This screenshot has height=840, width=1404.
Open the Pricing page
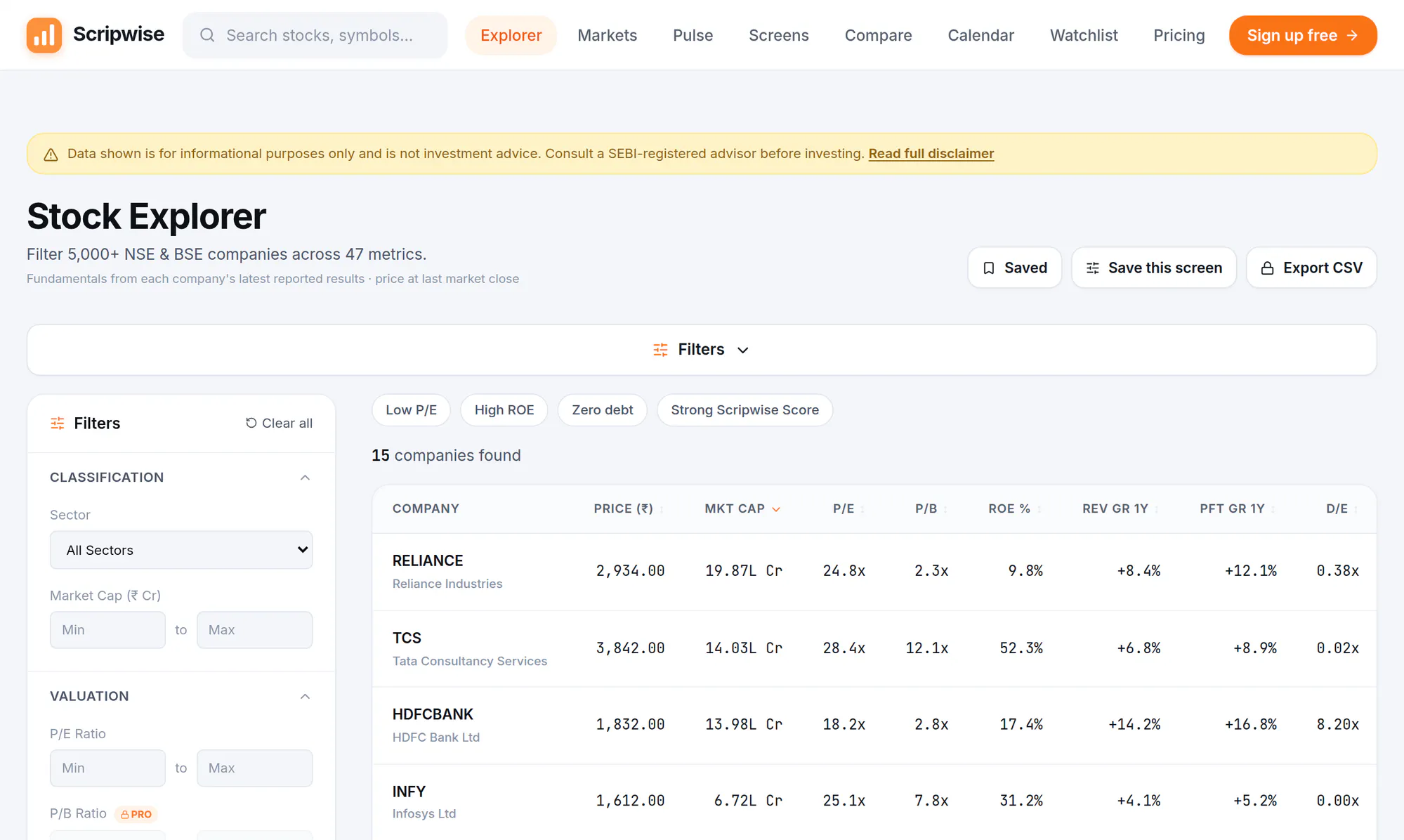(1179, 35)
